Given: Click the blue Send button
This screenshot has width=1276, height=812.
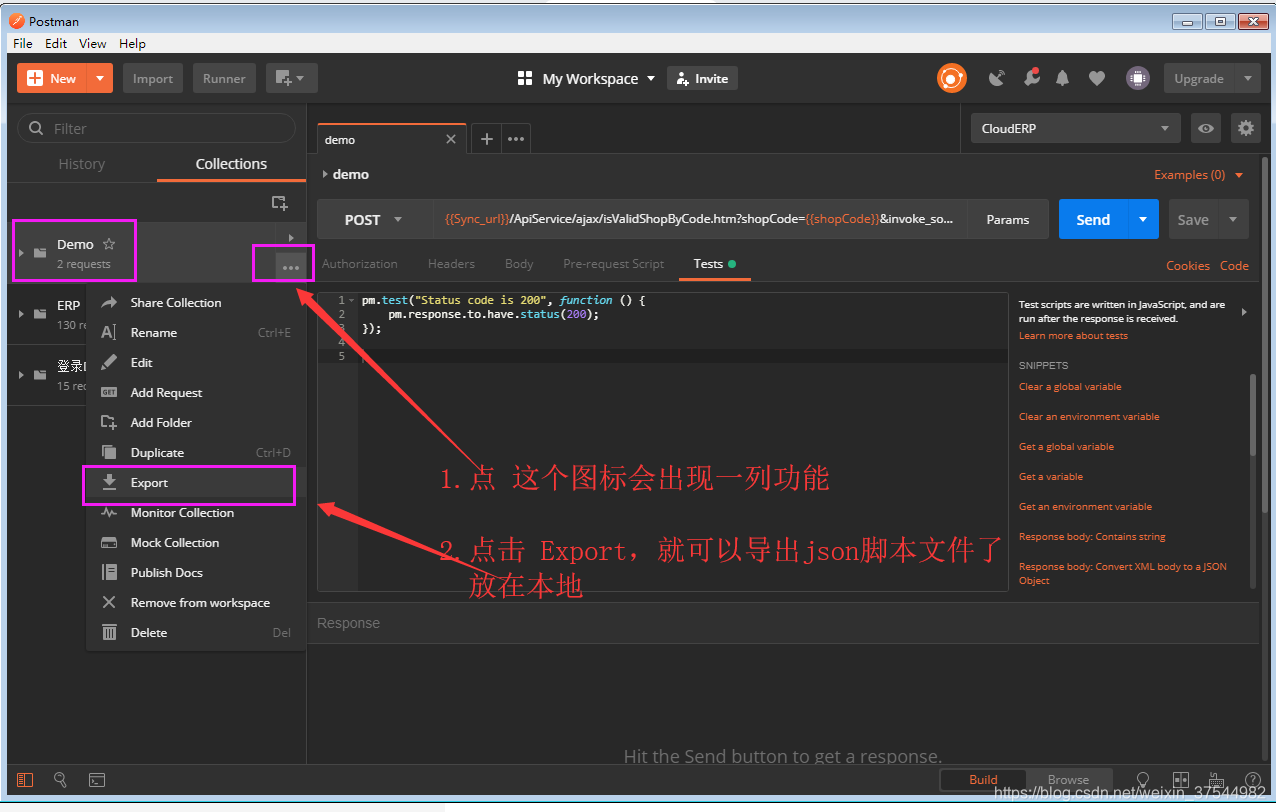Looking at the screenshot, I should 1093,220.
